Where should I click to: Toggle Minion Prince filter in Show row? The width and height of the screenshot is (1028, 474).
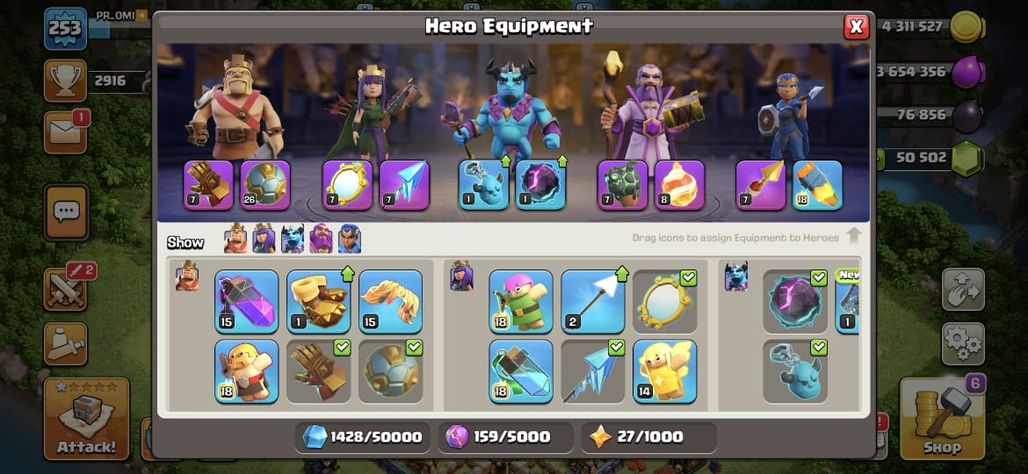pyautogui.click(x=292, y=240)
